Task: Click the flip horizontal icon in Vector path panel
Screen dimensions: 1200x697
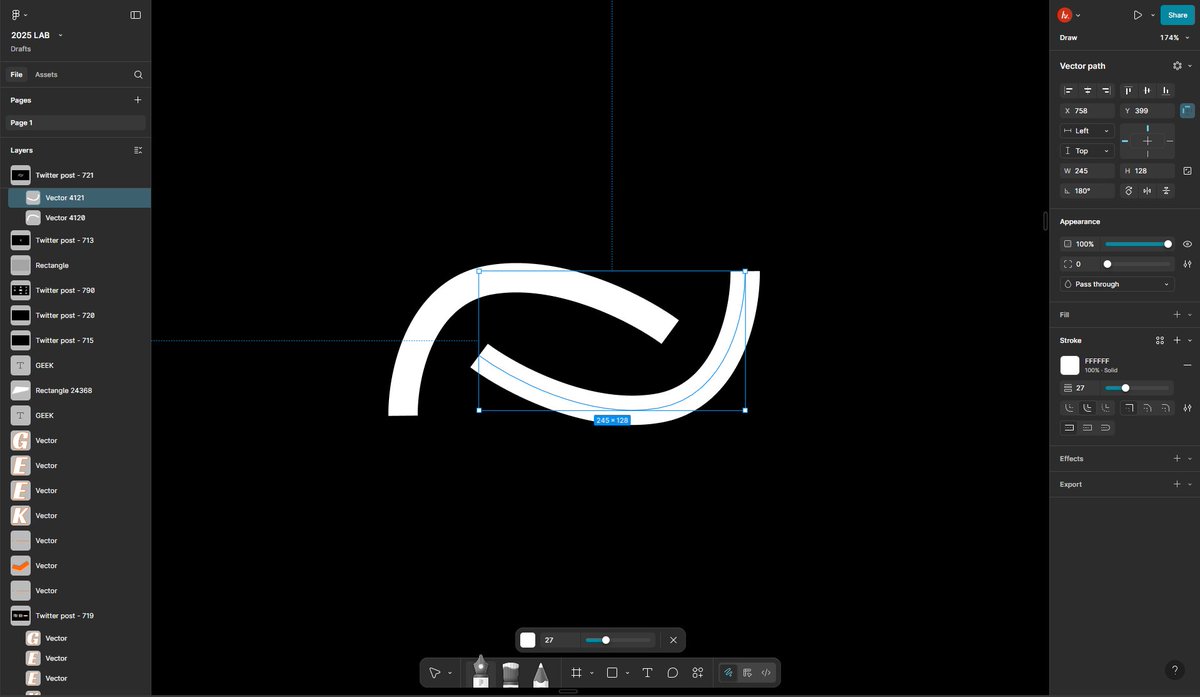Action: click(1147, 190)
